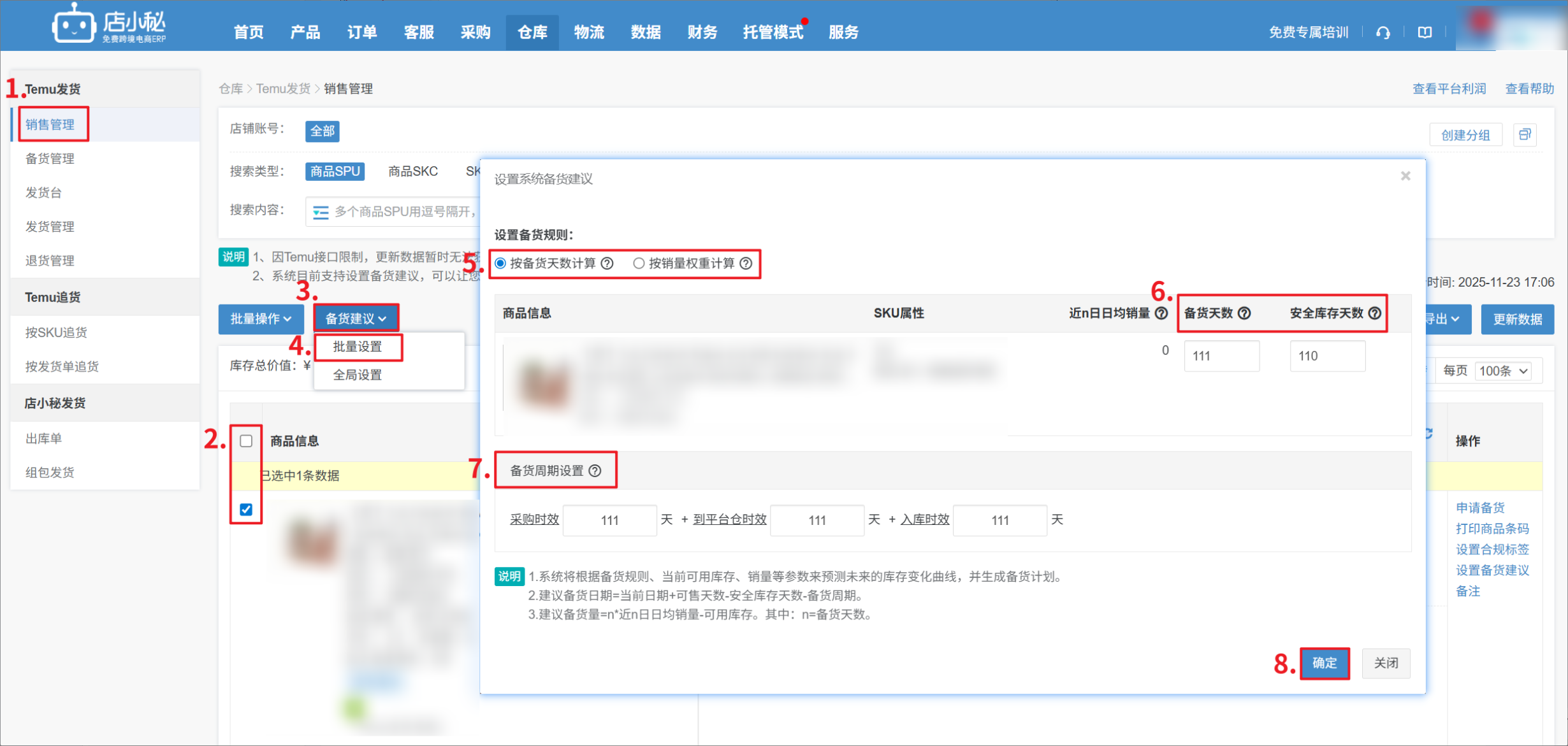Viewport: 1568px width, 746px height.
Task: Click help icon beside 近n日日均销量
Action: pos(1161,313)
